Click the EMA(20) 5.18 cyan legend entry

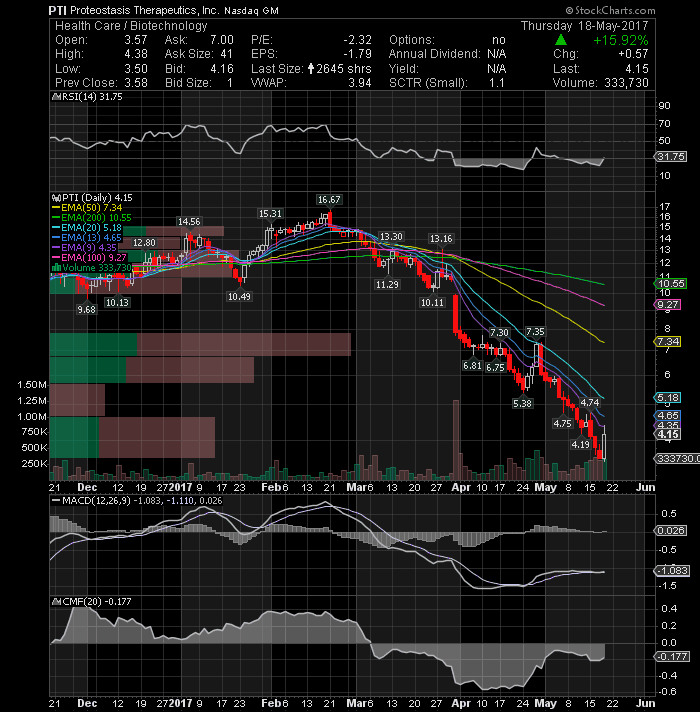(x=87, y=227)
